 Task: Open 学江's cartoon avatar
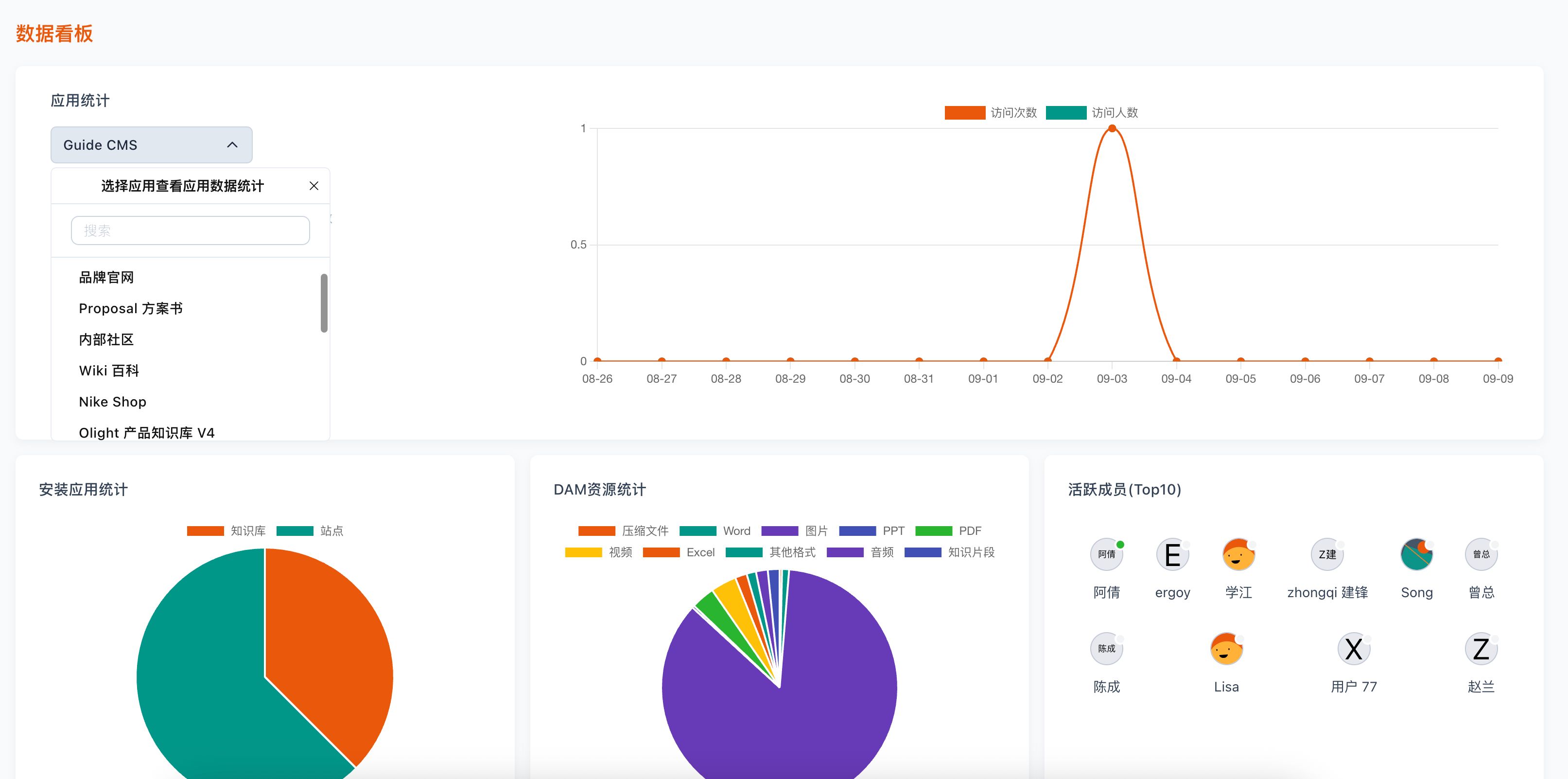point(1238,554)
